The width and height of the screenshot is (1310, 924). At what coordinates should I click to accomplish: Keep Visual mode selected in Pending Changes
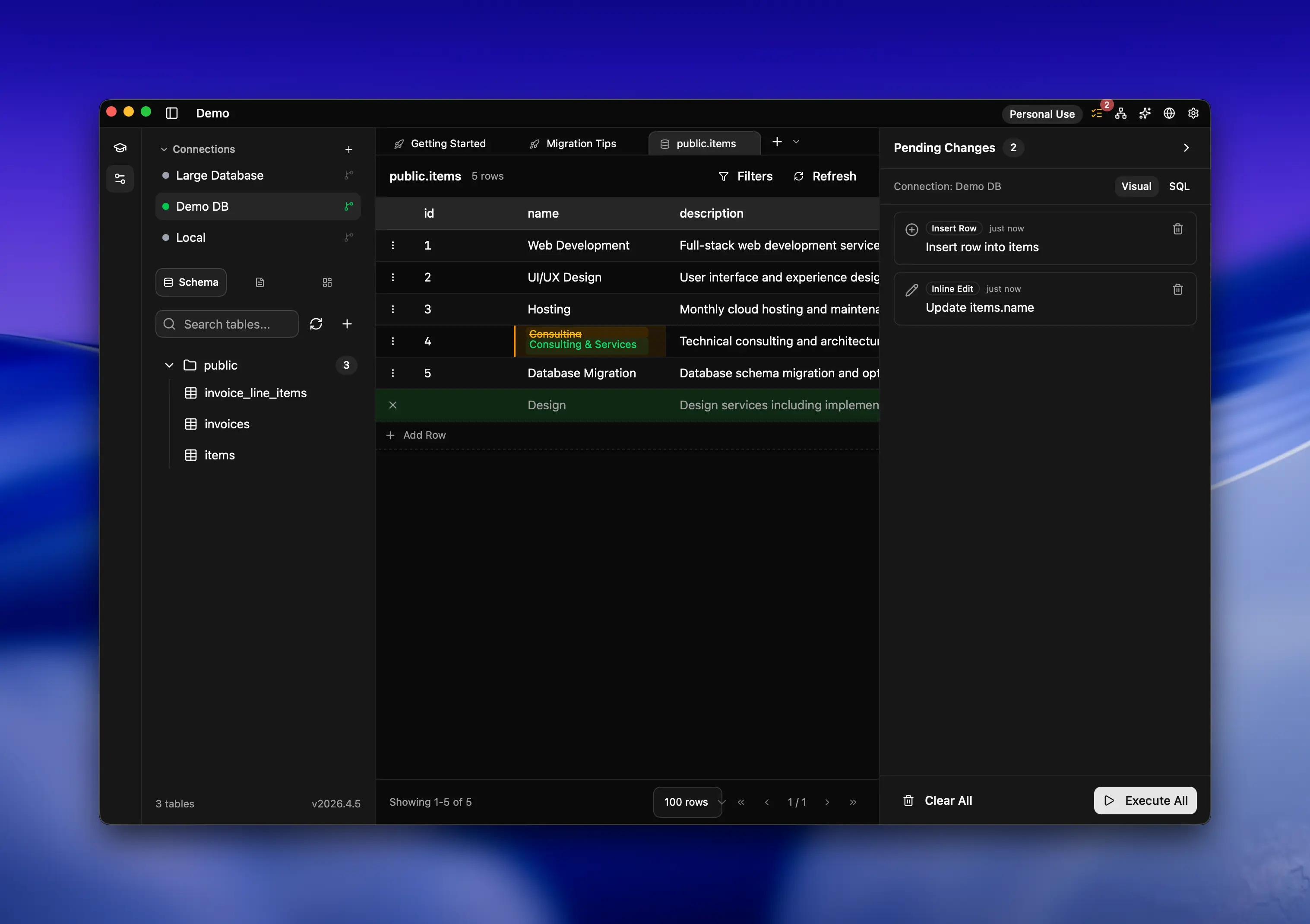coord(1136,186)
